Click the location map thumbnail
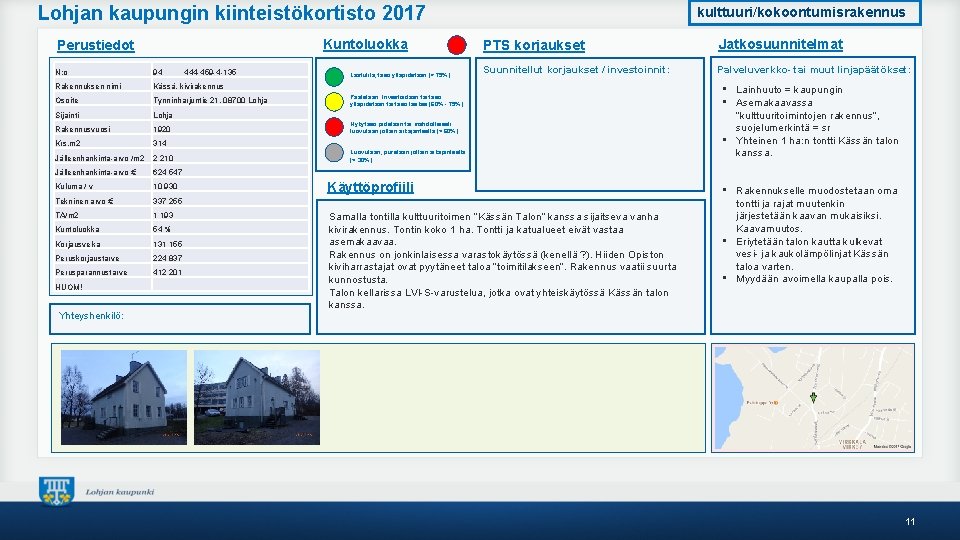 point(814,398)
